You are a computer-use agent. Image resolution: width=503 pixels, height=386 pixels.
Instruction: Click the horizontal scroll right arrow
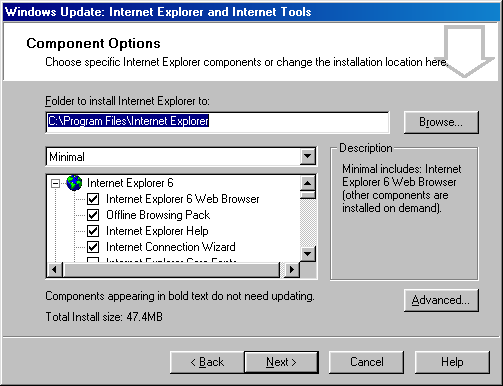pyautogui.click(x=292, y=269)
